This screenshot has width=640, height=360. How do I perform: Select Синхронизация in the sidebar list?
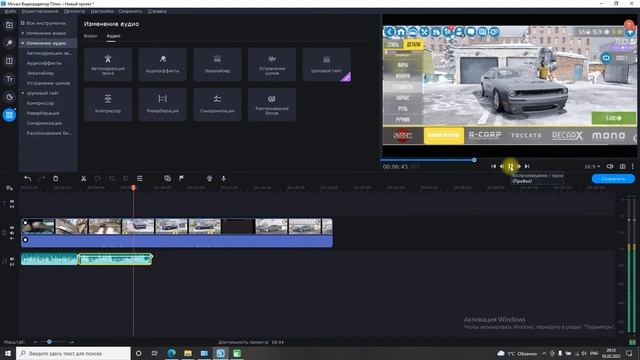[x=44, y=123]
